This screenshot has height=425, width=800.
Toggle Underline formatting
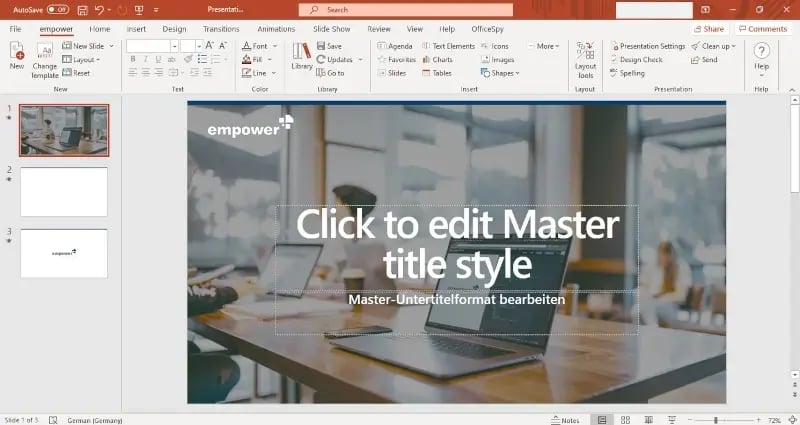[158, 59]
